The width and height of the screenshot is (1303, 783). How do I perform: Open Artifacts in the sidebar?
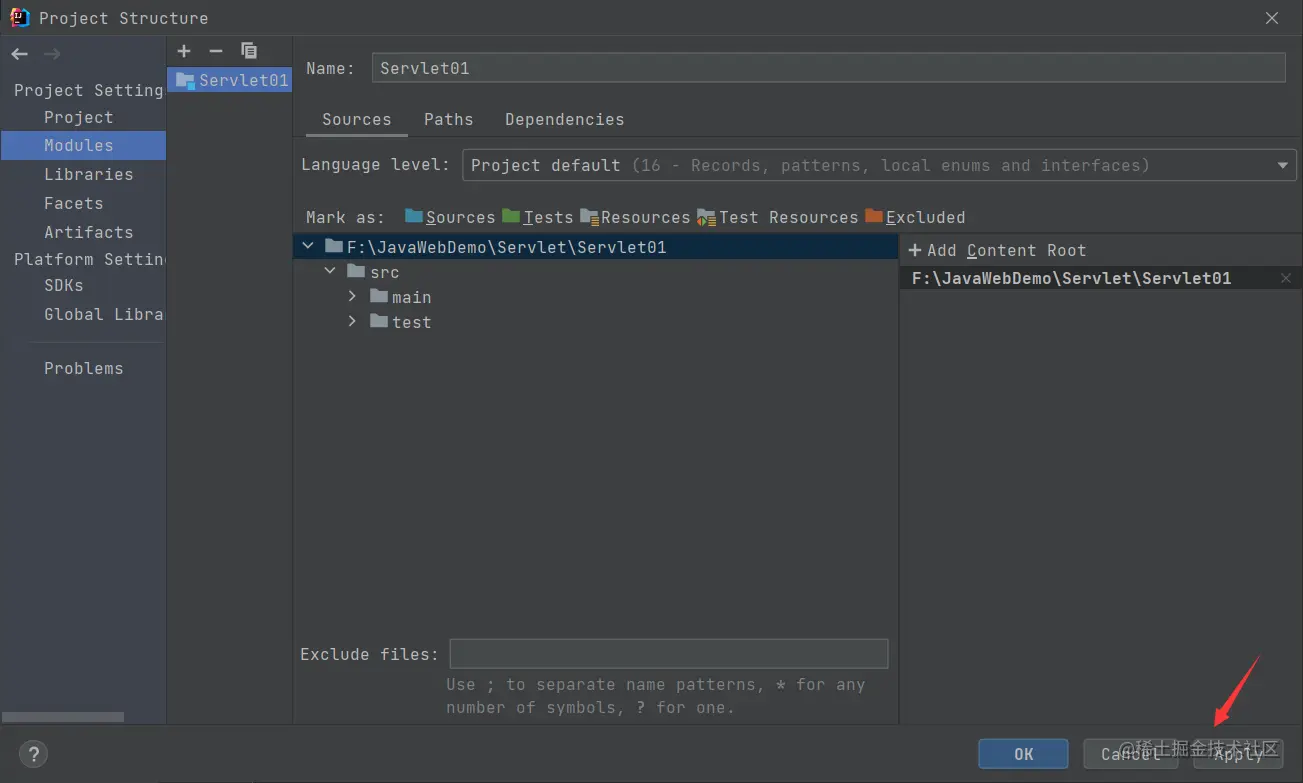(88, 232)
